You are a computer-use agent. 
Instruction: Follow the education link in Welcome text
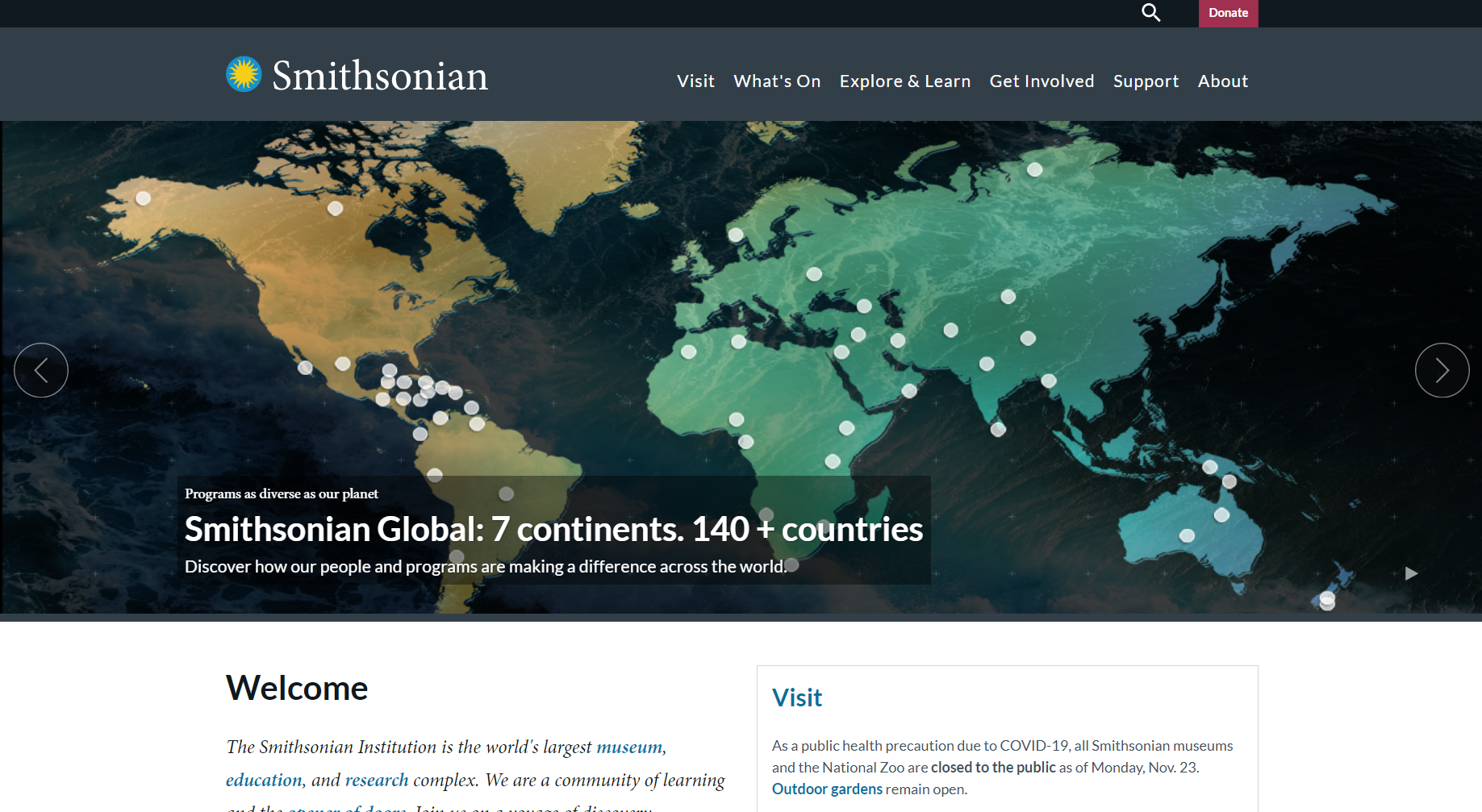pos(264,780)
